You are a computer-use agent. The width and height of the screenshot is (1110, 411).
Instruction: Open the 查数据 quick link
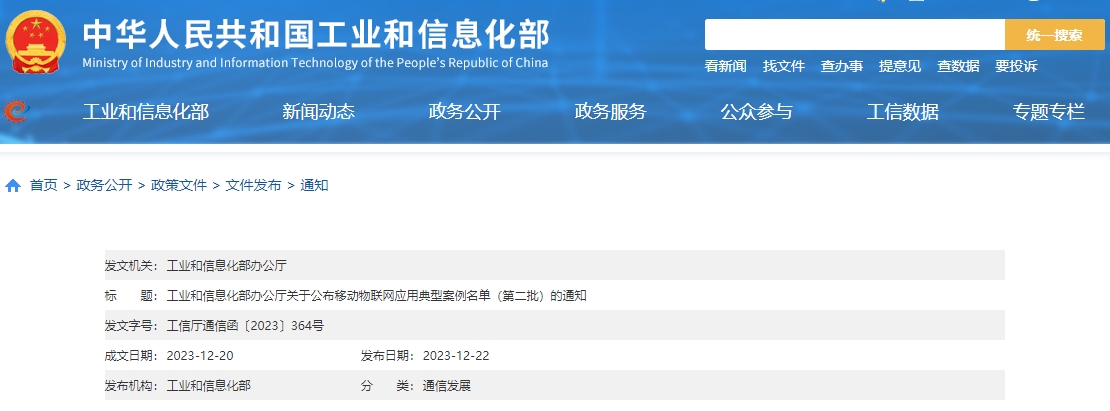coord(959,66)
